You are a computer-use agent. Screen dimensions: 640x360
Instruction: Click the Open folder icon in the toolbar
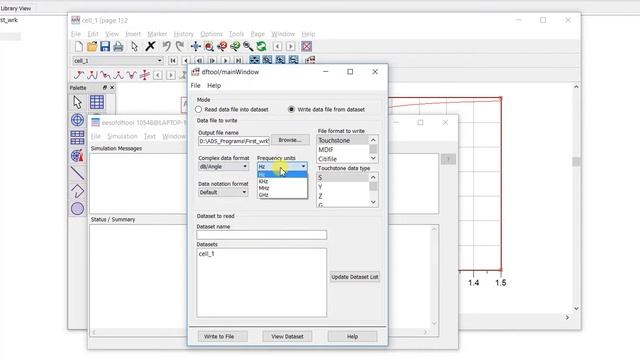point(92,47)
